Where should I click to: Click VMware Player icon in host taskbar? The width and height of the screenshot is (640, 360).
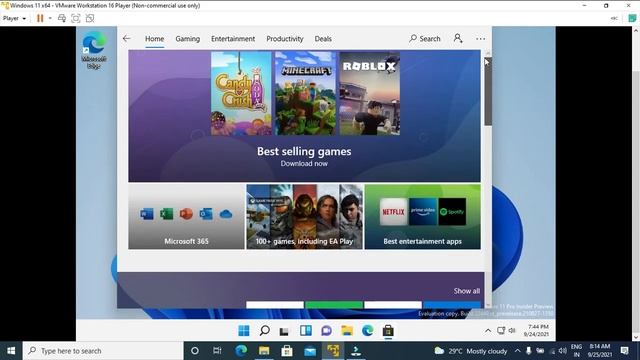point(333,351)
